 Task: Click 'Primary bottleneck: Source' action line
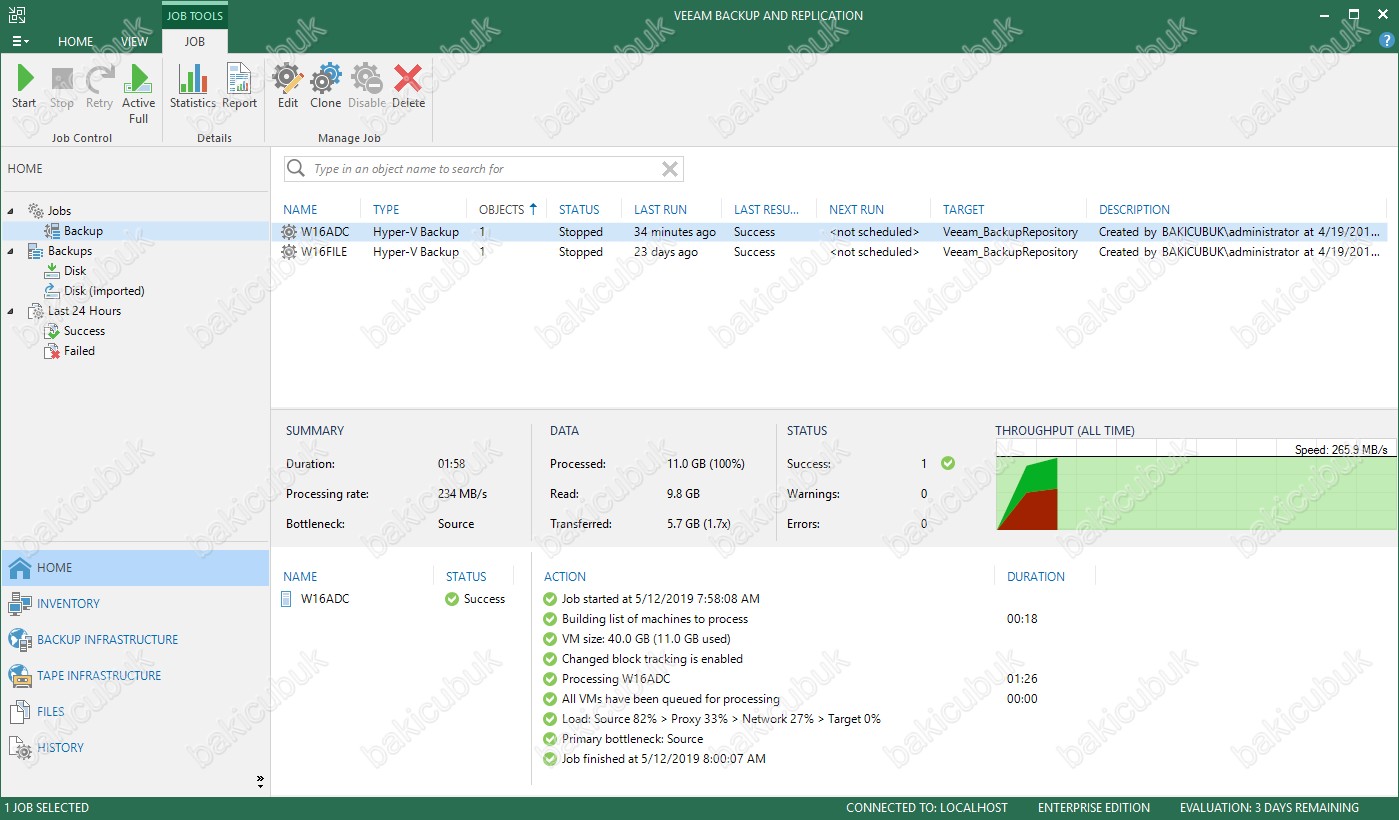(x=632, y=739)
